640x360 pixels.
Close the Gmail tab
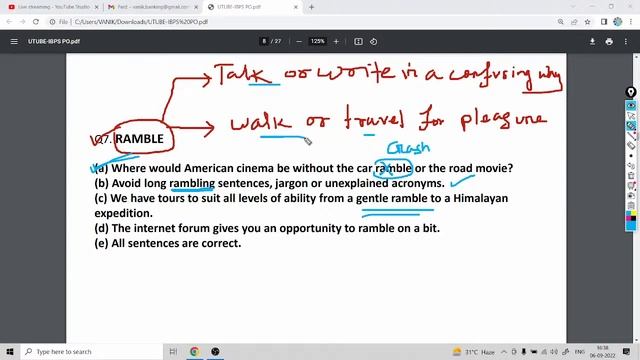tap(196, 7)
